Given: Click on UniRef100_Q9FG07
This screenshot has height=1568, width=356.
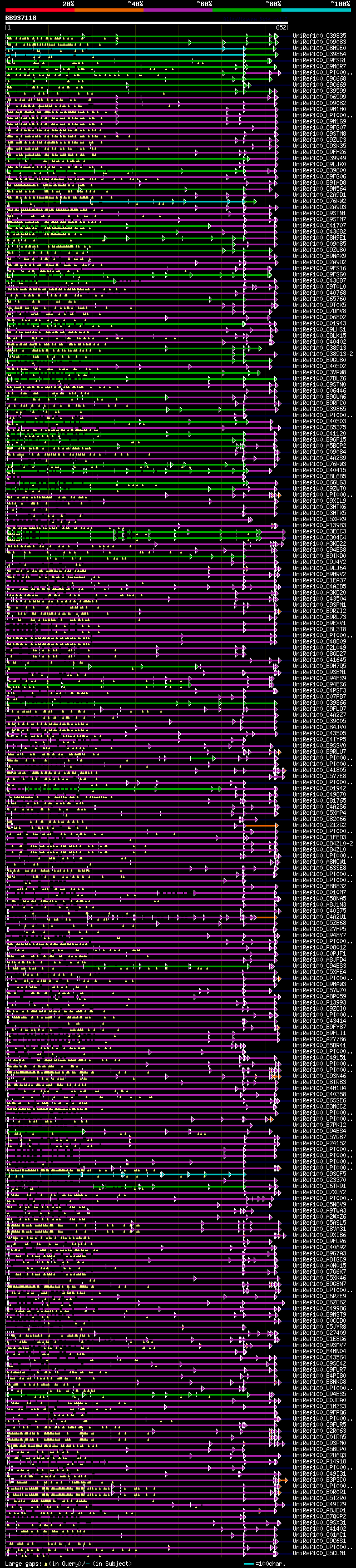Looking at the screenshot, I should pyautogui.click(x=319, y=128).
